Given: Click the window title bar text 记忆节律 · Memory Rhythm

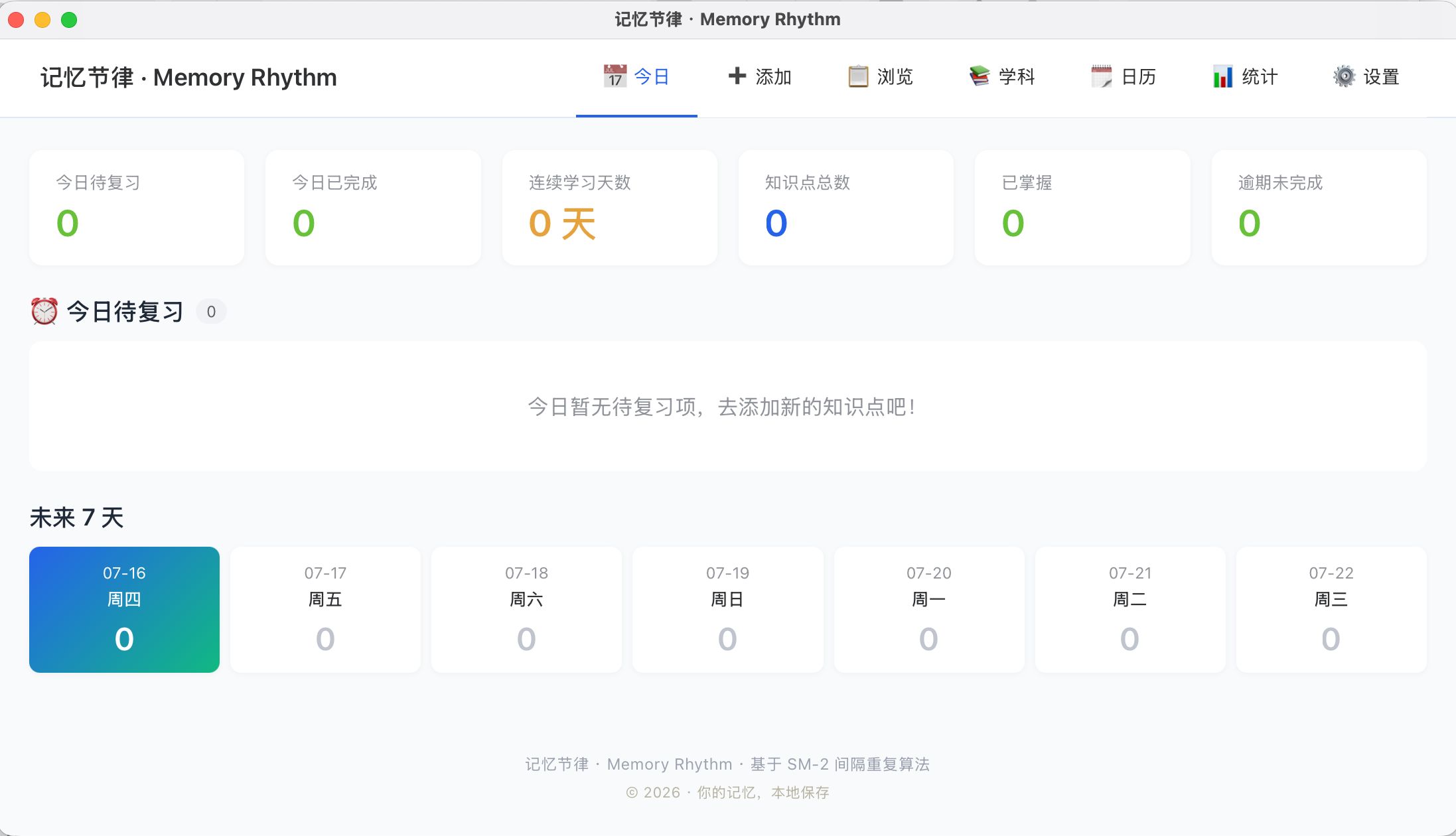Looking at the screenshot, I should pyautogui.click(x=727, y=19).
